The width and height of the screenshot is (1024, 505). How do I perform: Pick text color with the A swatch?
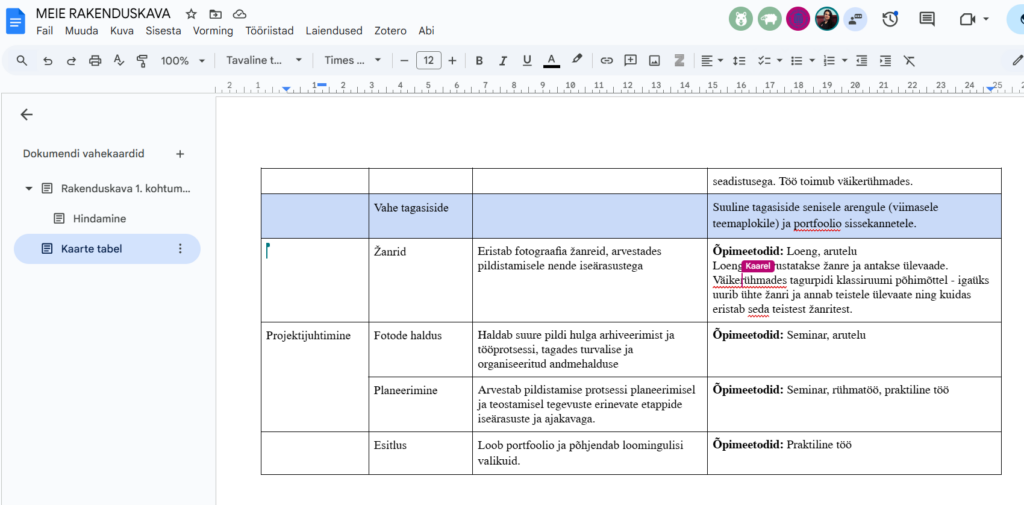pyautogui.click(x=551, y=61)
